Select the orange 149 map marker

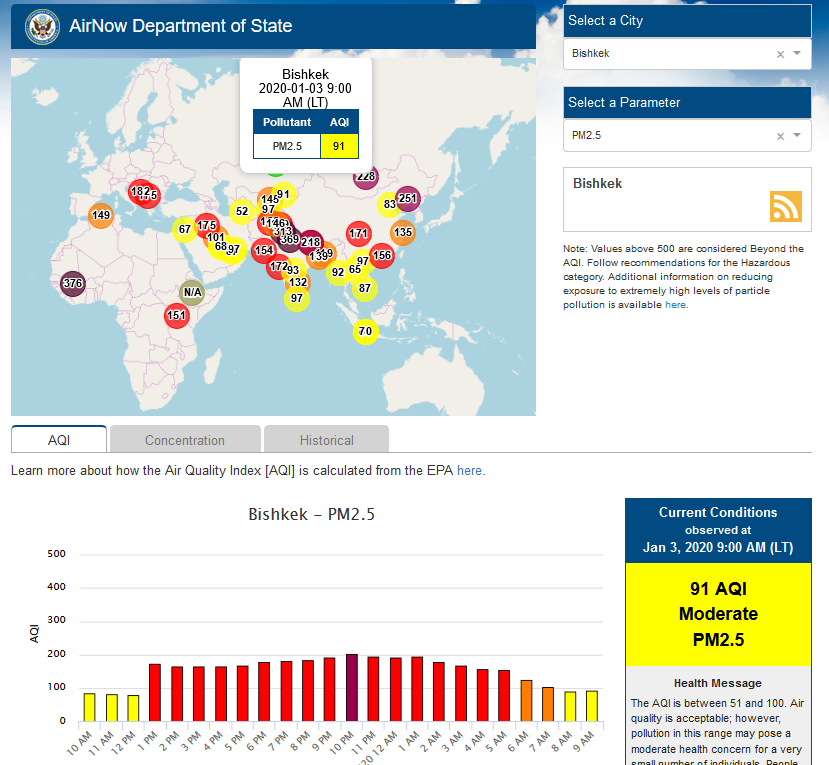[x=101, y=215]
